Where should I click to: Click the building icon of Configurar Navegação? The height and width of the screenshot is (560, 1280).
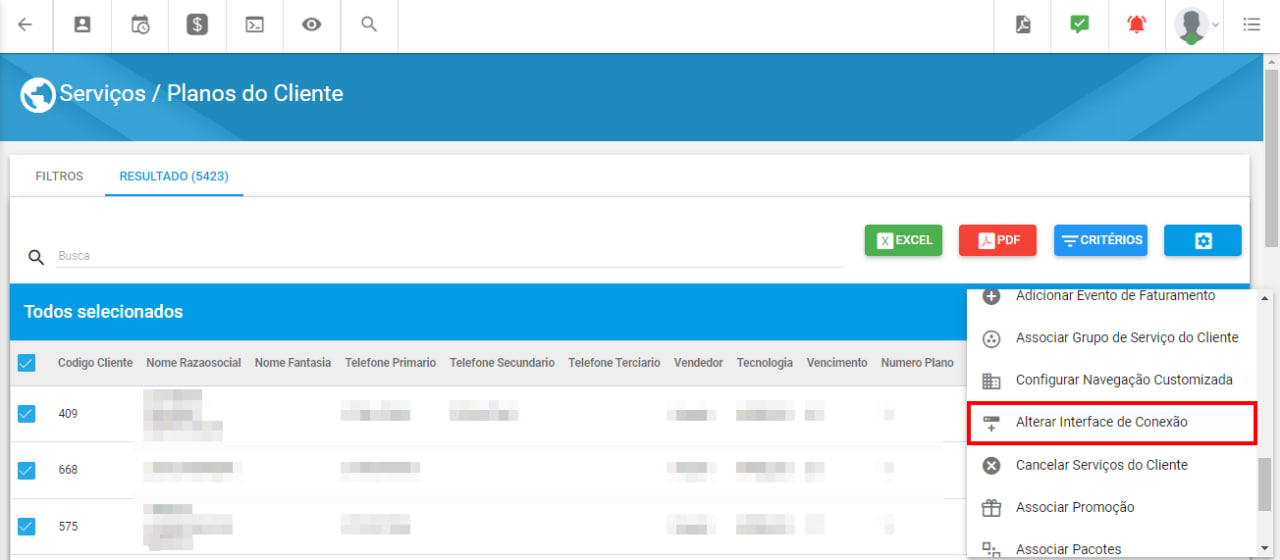click(x=991, y=381)
